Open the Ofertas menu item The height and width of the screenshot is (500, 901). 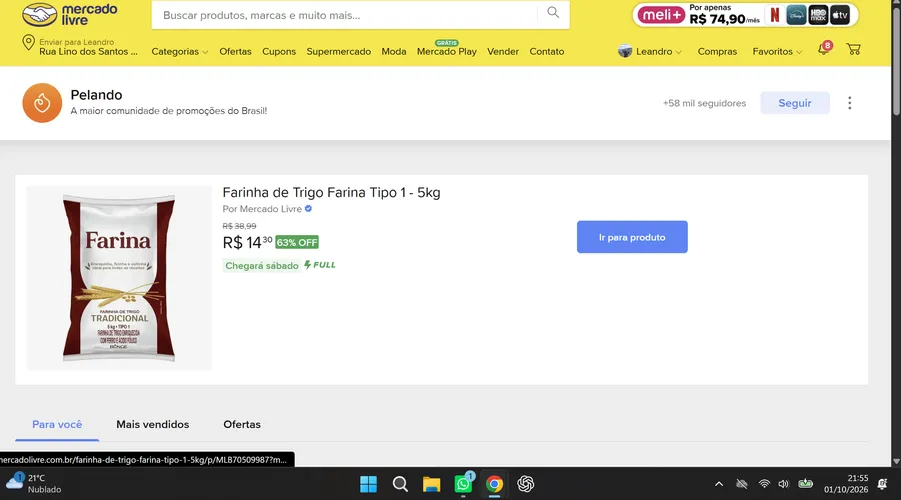click(x=235, y=51)
